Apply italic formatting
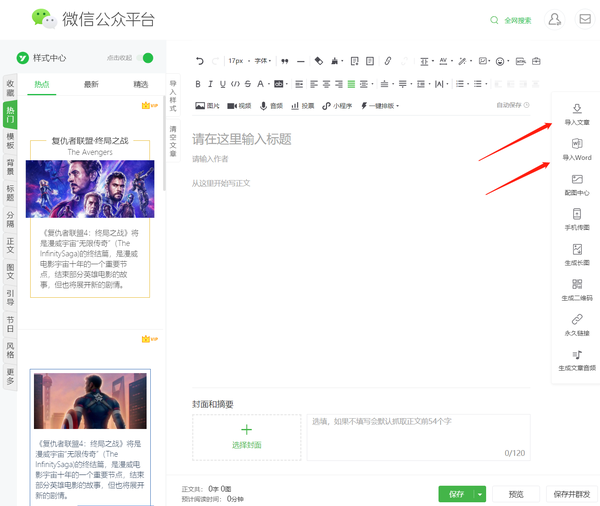The height and width of the screenshot is (506, 600). (210, 84)
